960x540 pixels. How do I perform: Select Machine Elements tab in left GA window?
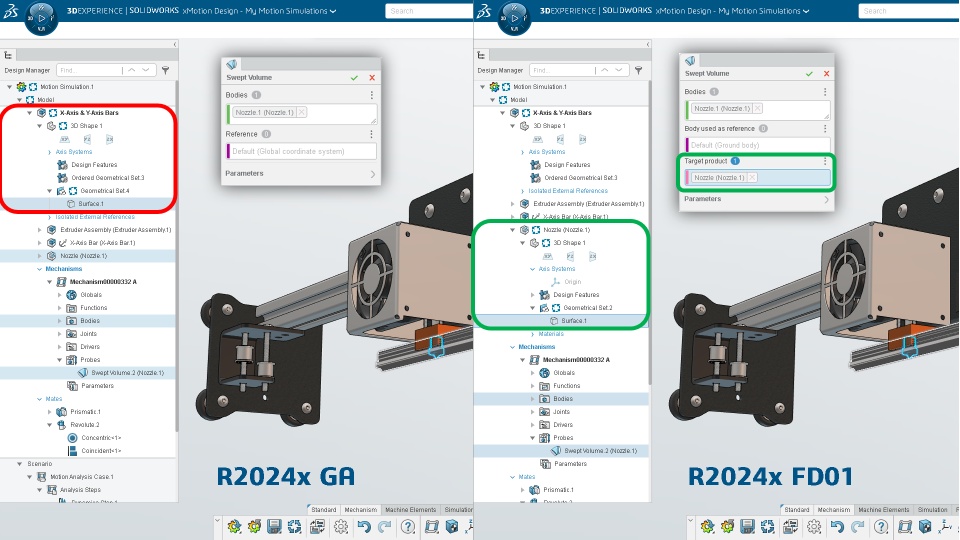pyautogui.click(x=411, y=509)
